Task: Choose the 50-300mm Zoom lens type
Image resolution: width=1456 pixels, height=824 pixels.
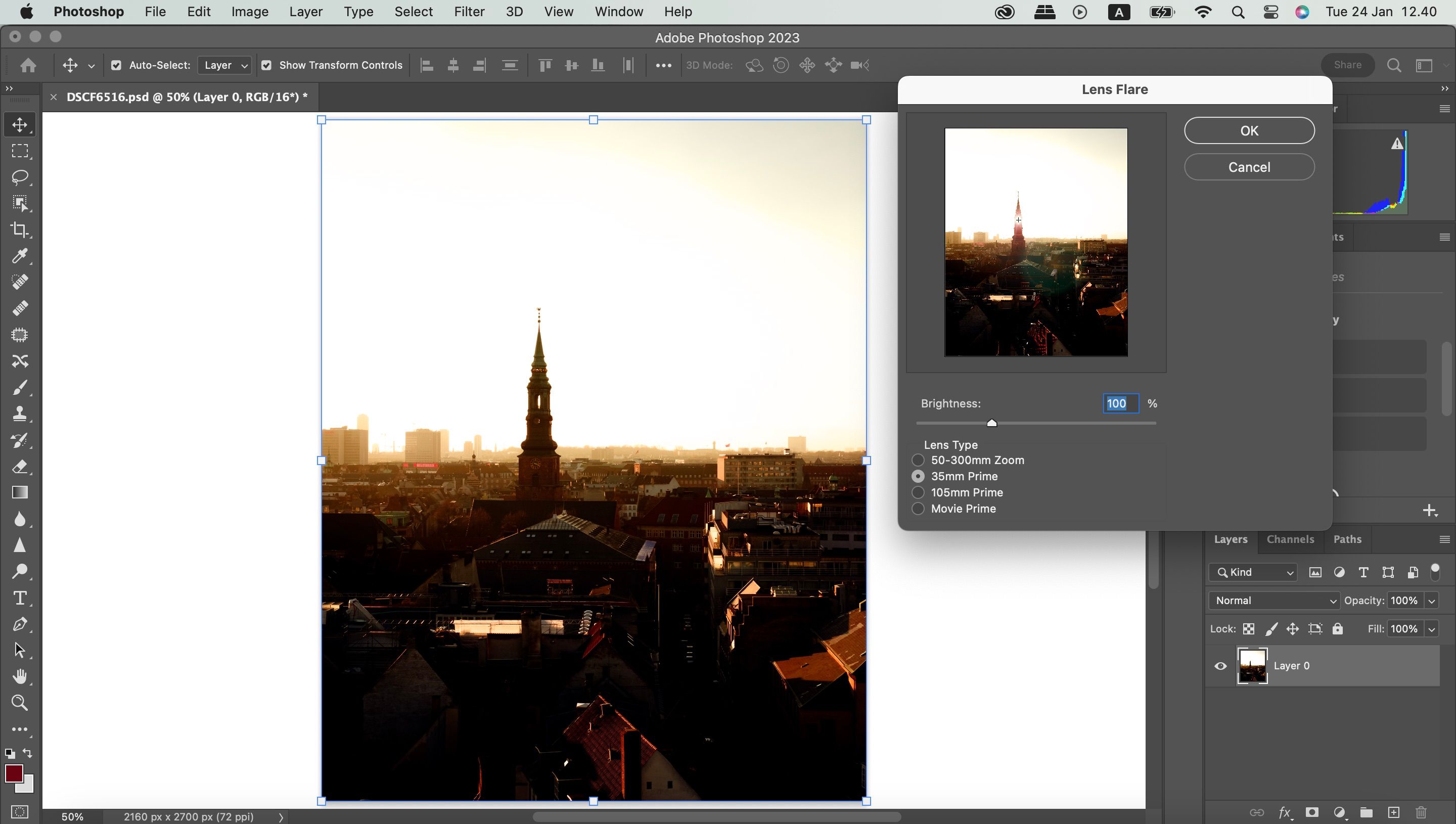Action: click(x=918, y=460)
